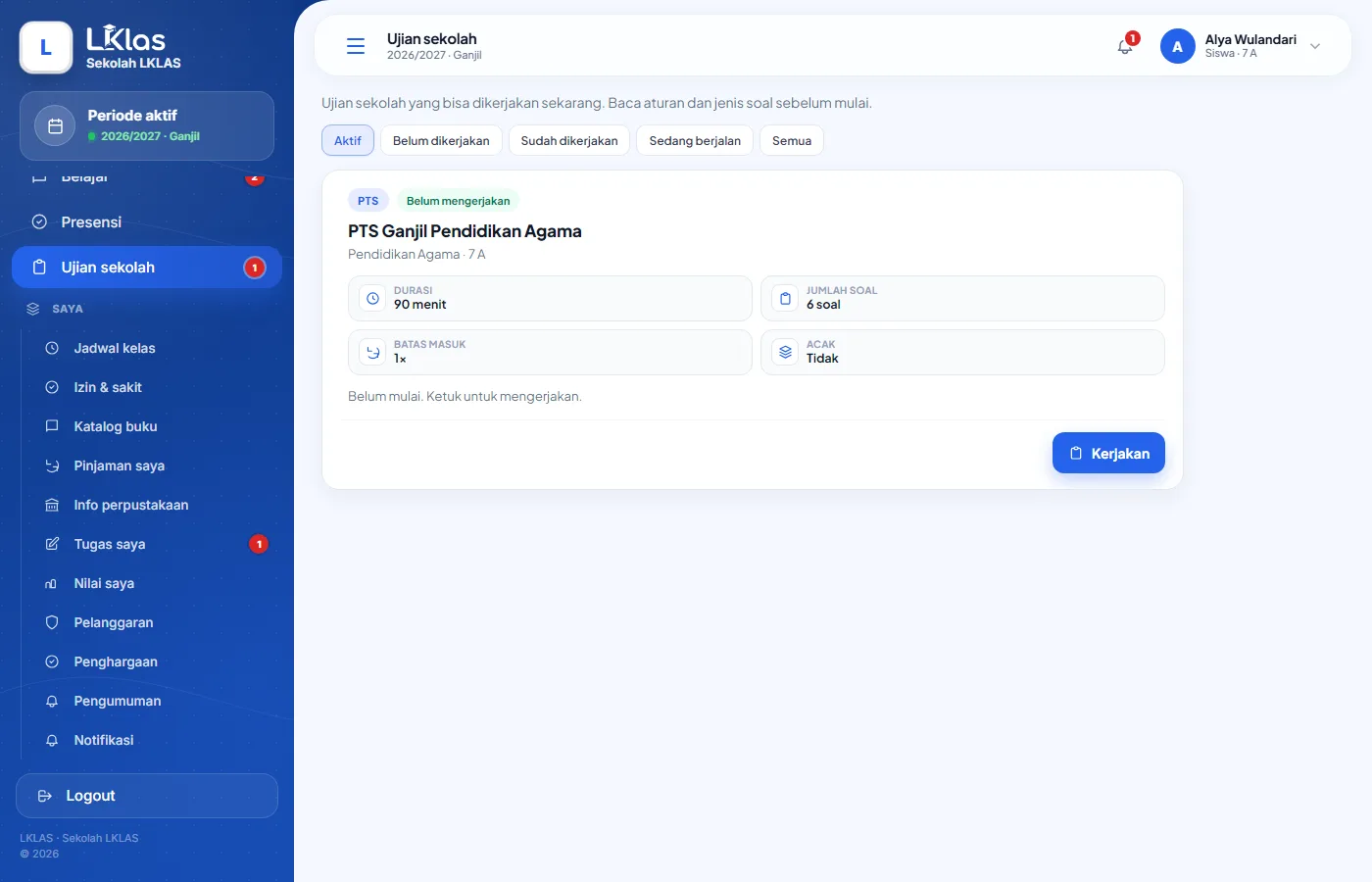This screenshot has height=882, width=1372.
Task: Click the Info perpustakaan building icon
Action: [52, 505]
